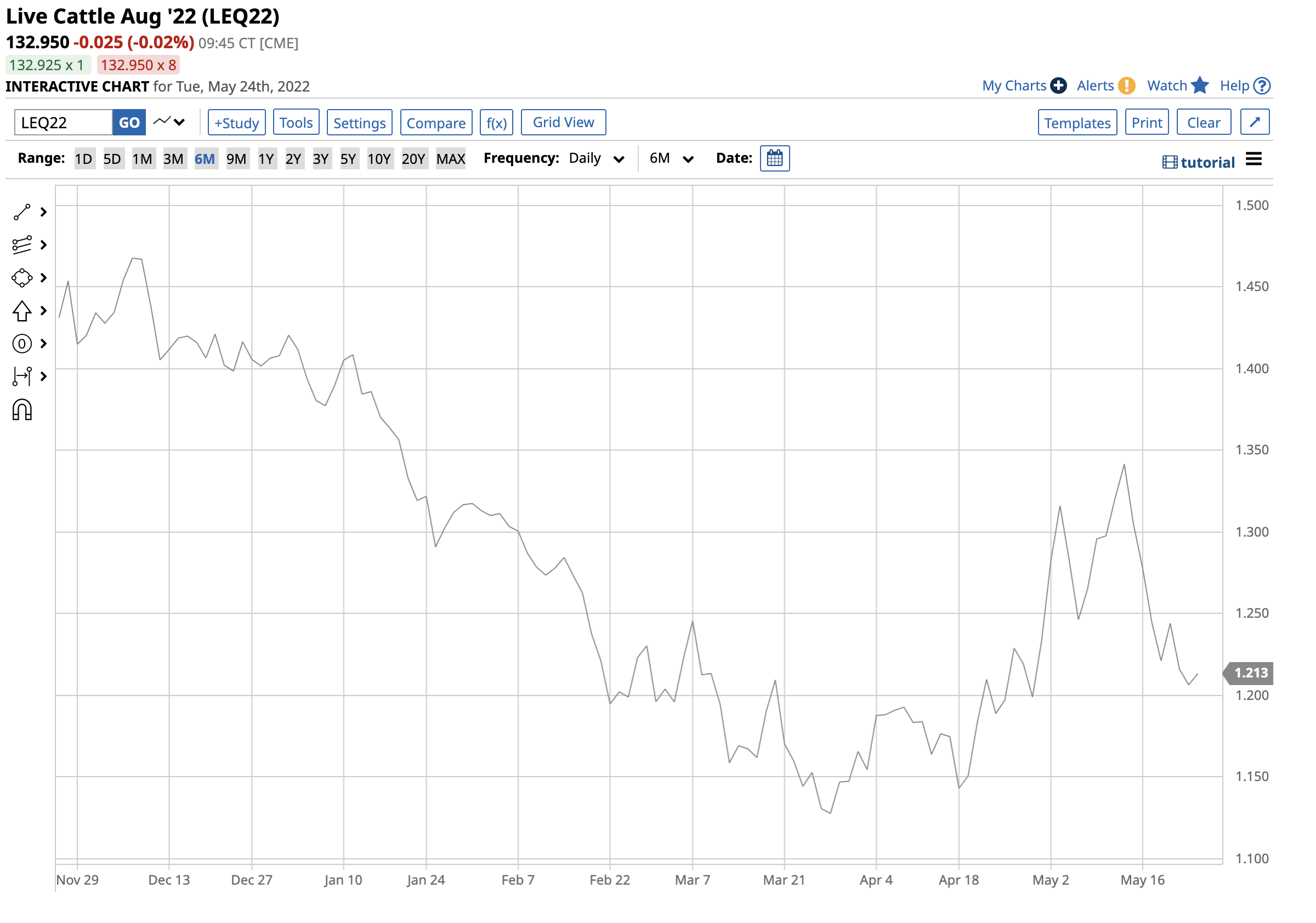Click the LEQ22 symbol input field
This screenshot has width=1316, height=923.
tap(63, 123)
